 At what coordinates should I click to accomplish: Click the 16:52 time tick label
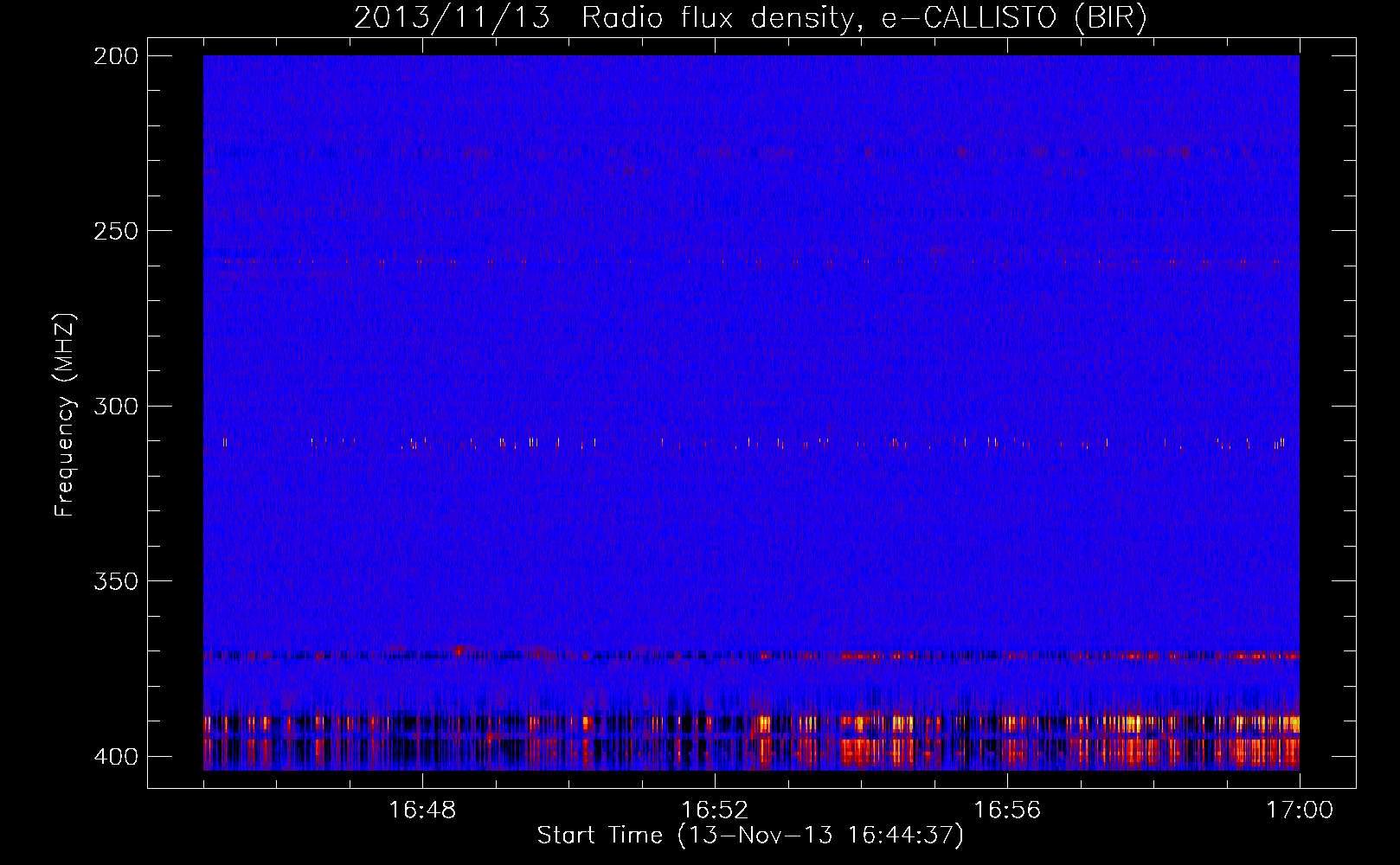coord(715,811)
